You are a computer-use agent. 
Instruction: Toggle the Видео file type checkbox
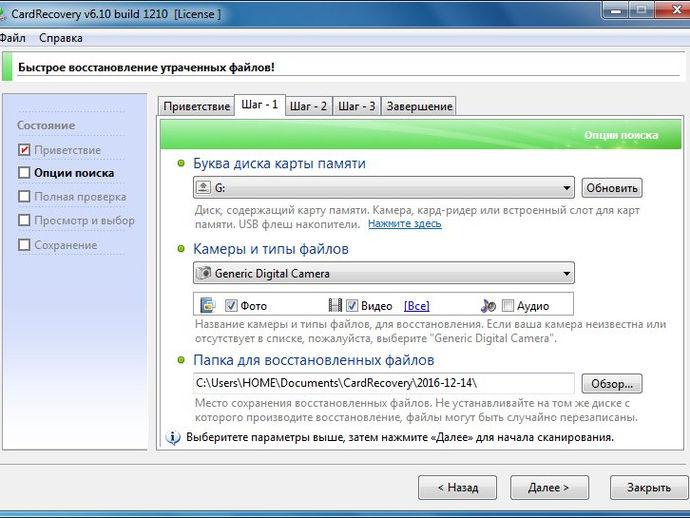[352, 305]
